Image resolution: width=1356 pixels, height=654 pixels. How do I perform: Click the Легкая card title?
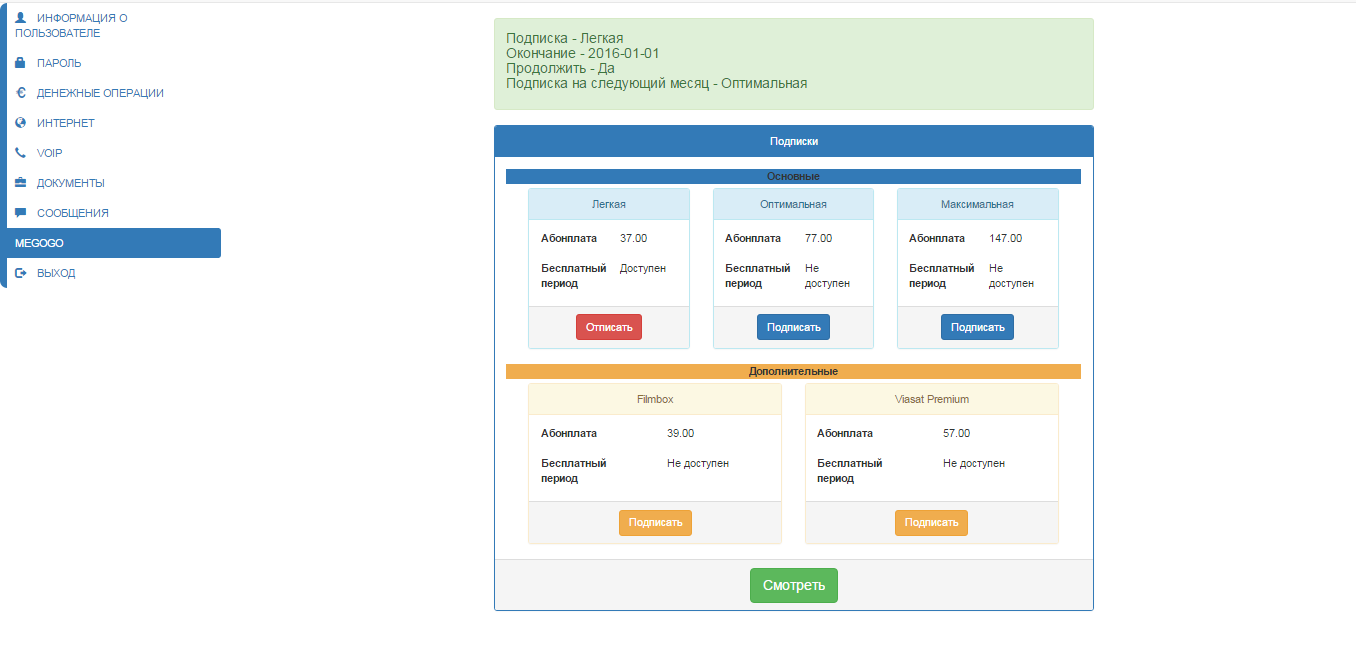[x=609, y=204]
